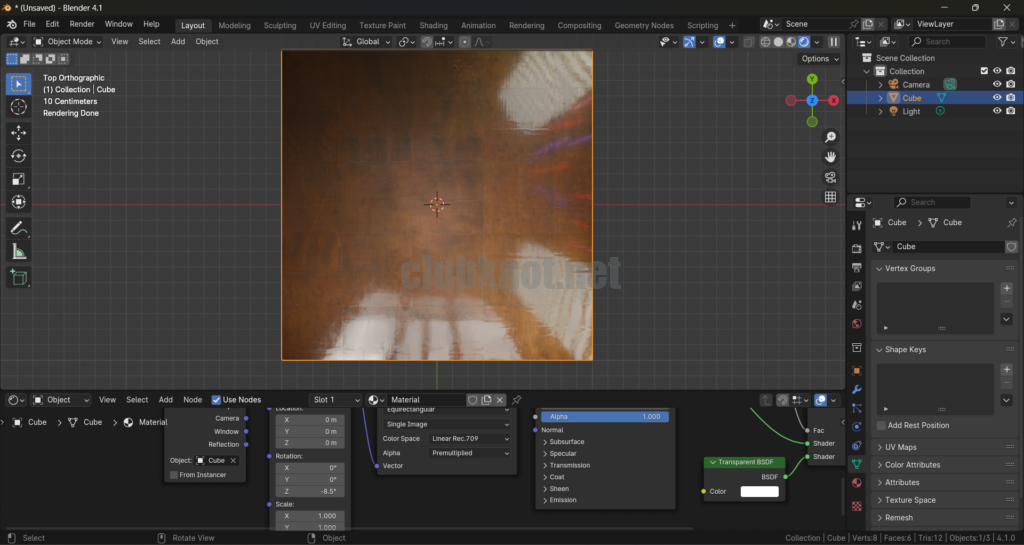Activate the Annotate tool
The width and height of the screenshot is (1024, 545).
click(19, 229)
